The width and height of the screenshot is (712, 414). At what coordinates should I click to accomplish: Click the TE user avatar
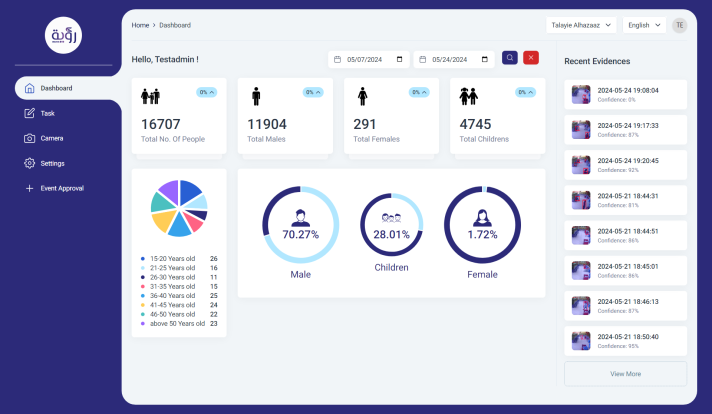click(680, 25)
